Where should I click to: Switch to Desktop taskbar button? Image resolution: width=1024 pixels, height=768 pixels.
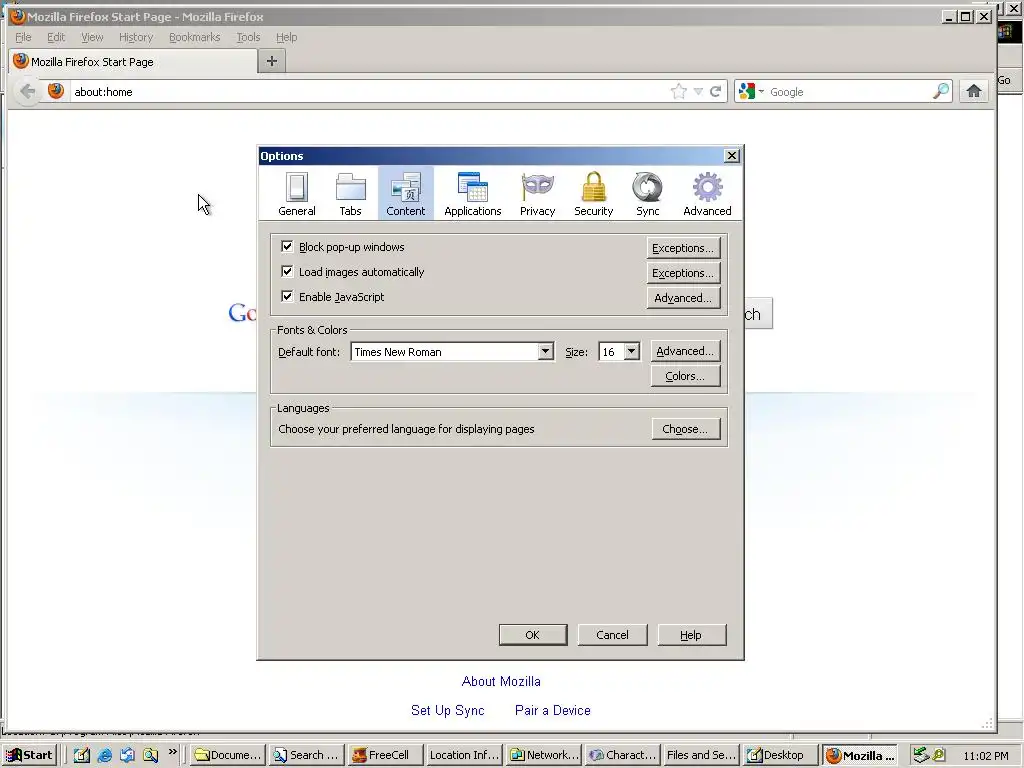[780, 755]
